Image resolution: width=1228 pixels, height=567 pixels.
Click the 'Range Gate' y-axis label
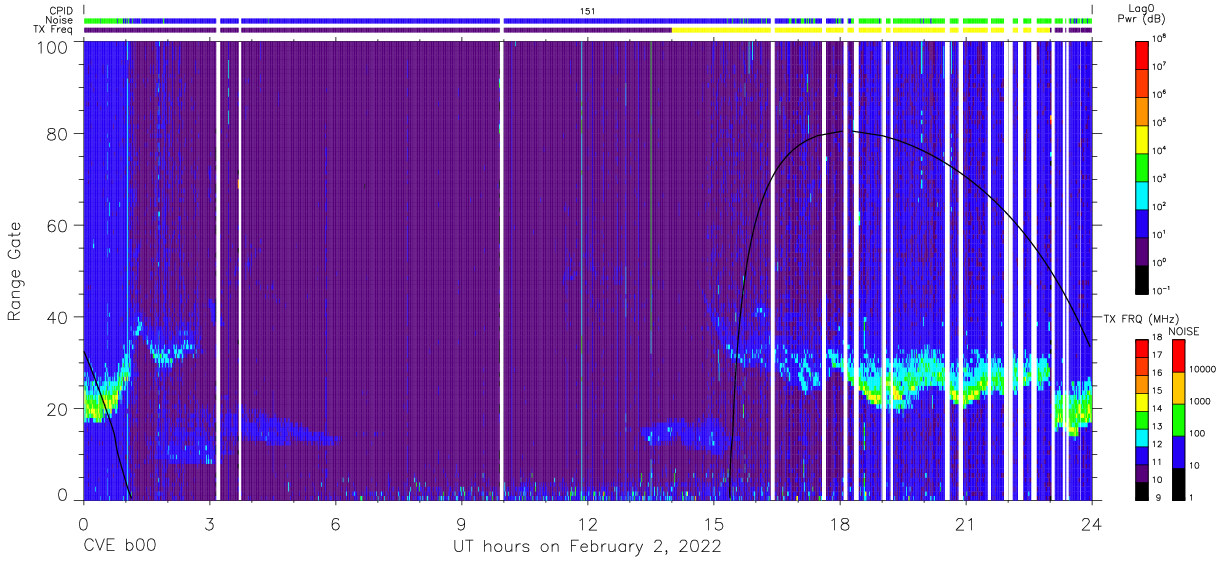click(x=15, y=272)
